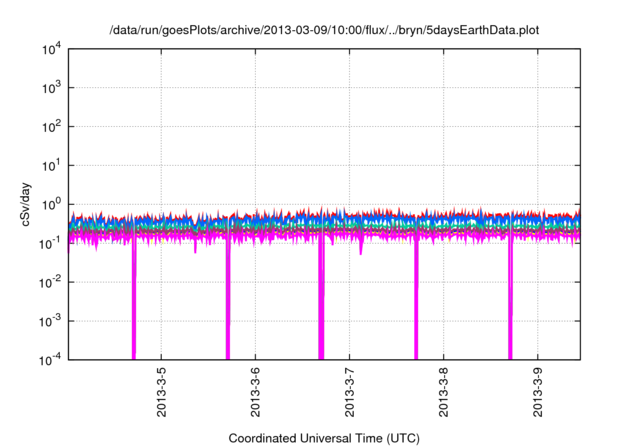Image resolution: width=640 pixels, height=448 pixels.
Task: Click the 10^2 y-axis tick label
Action: [52, 127]
